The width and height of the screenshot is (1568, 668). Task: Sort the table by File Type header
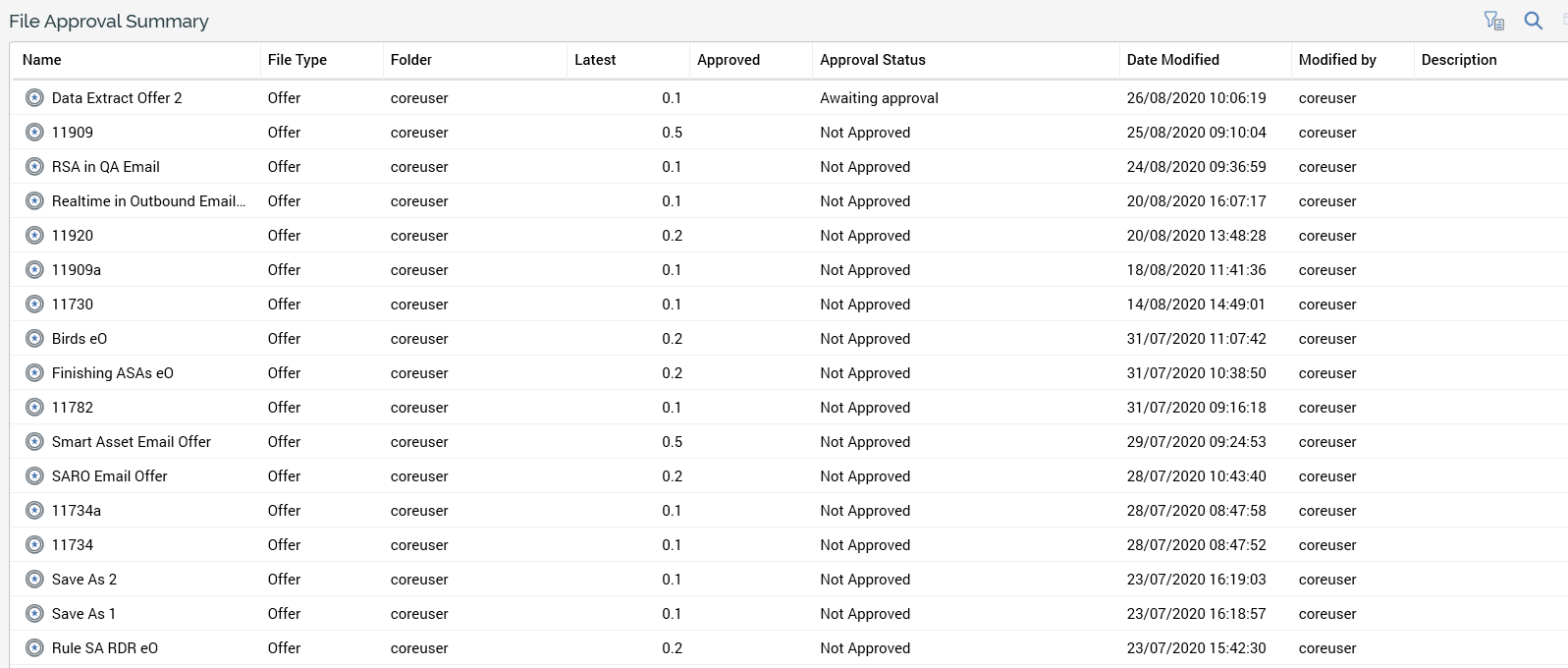(297, 60)
